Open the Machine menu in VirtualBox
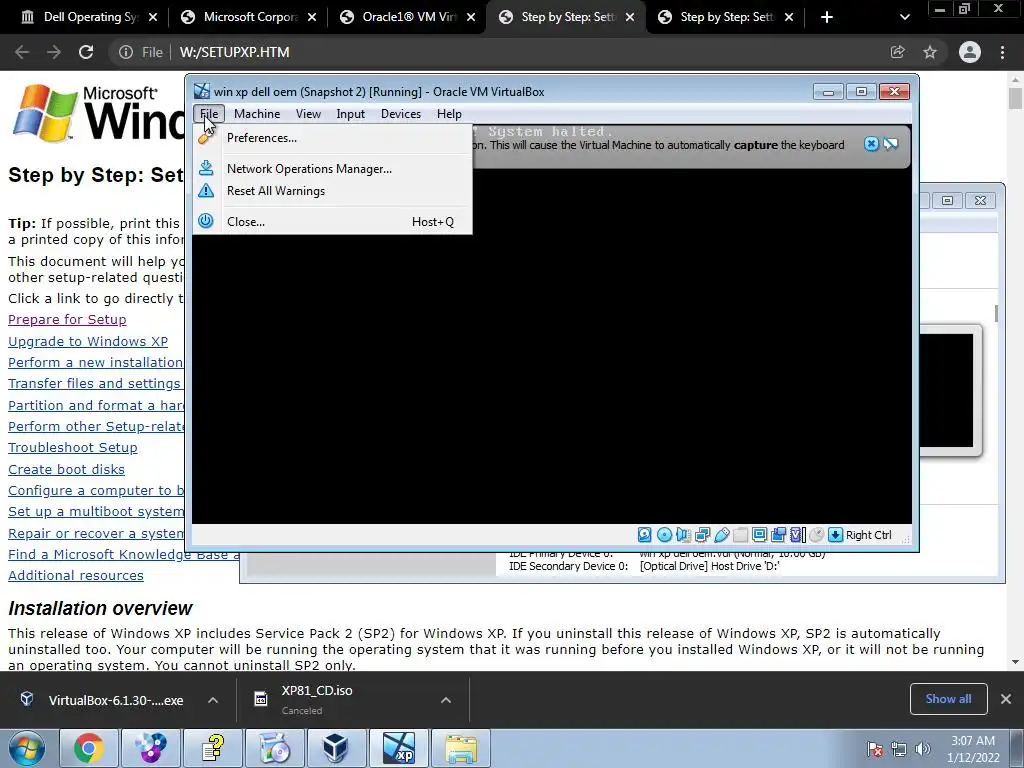The width and height of the screenshot is (1024, 768). point(257,114)
